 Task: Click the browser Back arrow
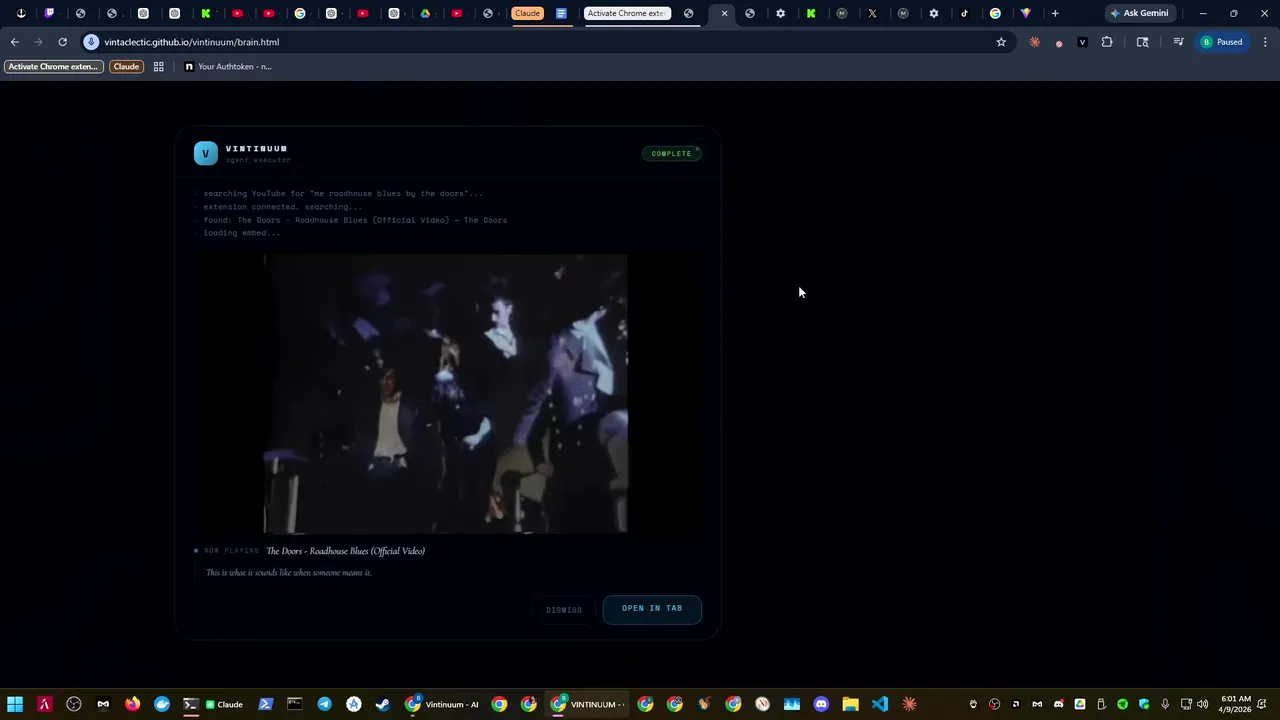[14, 42]
